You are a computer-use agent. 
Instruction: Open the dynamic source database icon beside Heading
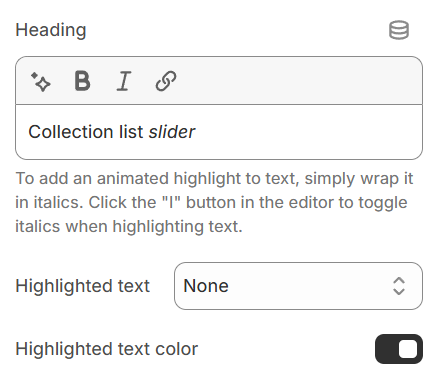coord(399,30)
